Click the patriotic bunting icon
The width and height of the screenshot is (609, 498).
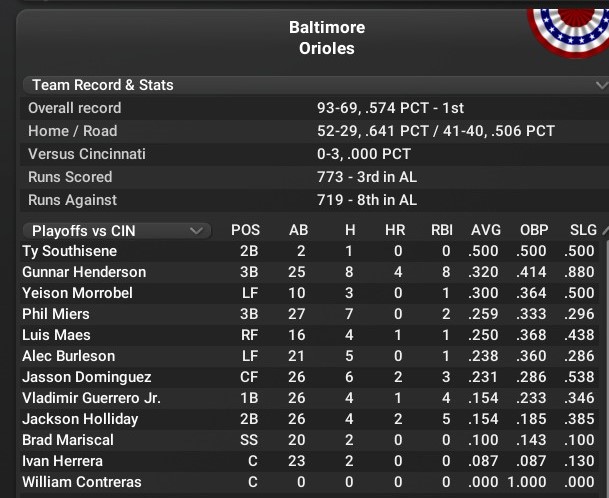(x=566, y=30)
